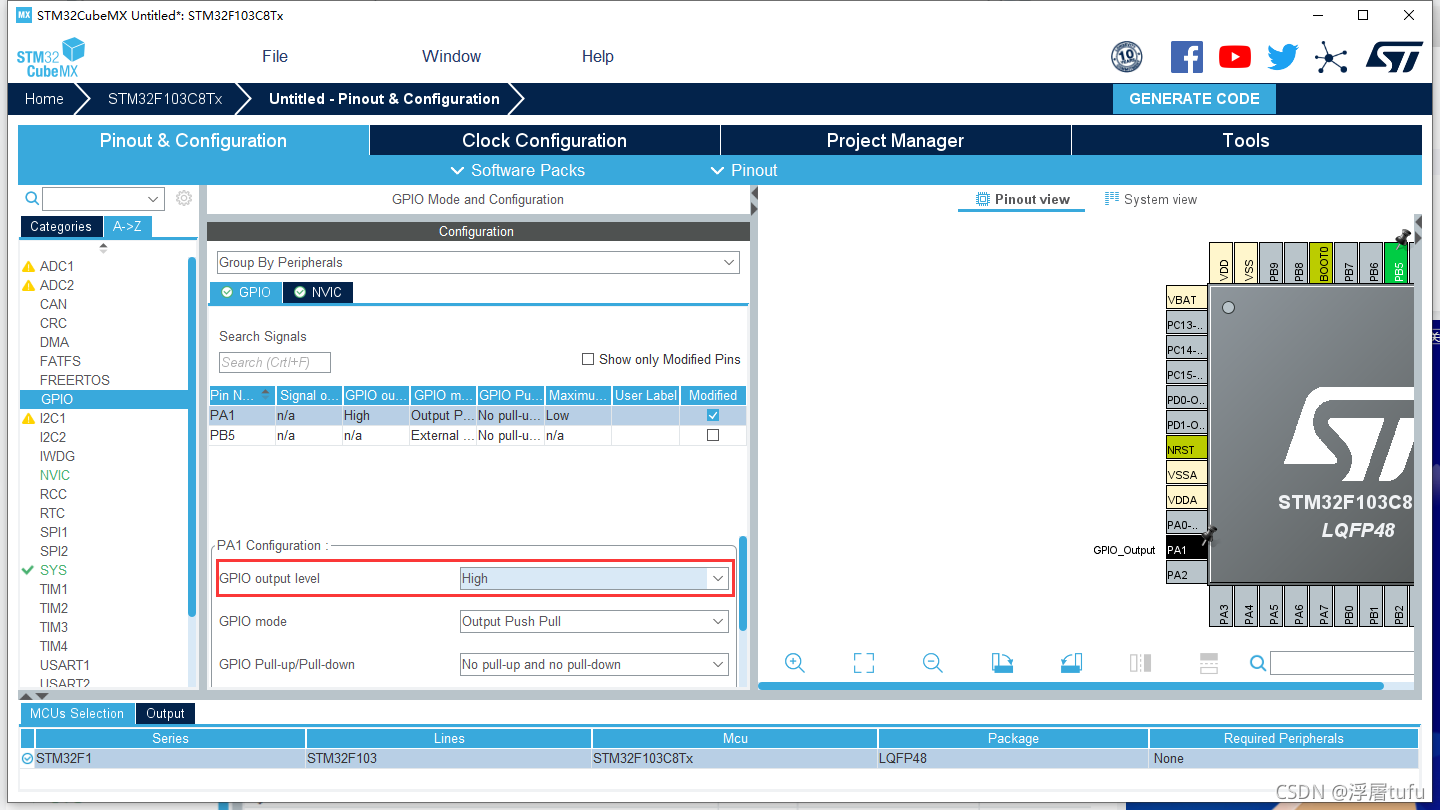Click the STM32CubeMX logo
The width and height of the screenshot is (1440, 810).
(50, 57)
